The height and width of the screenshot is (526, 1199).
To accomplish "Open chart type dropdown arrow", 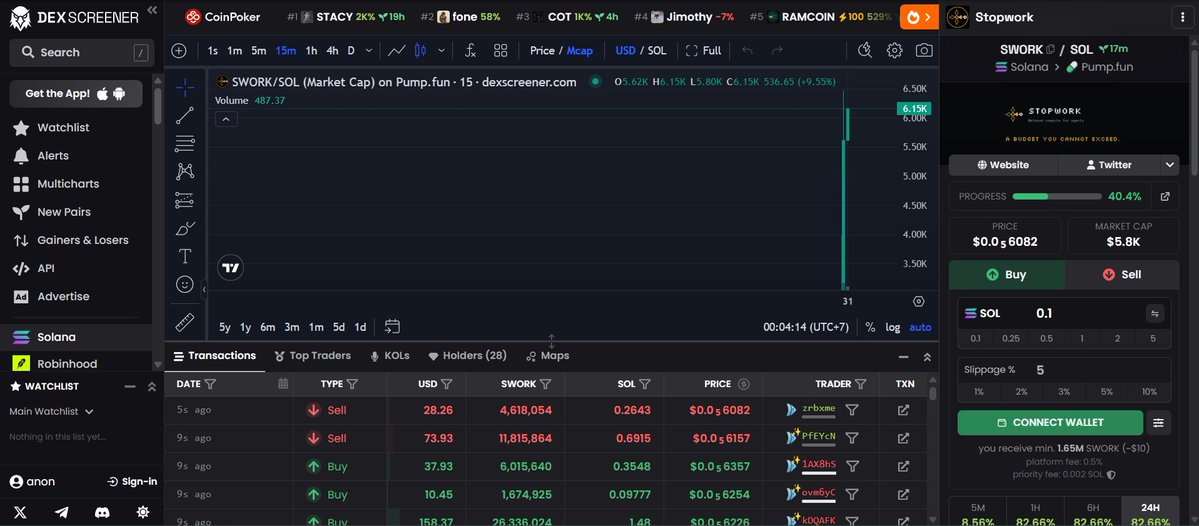I will pyautogui.click(x=441, y=50).
